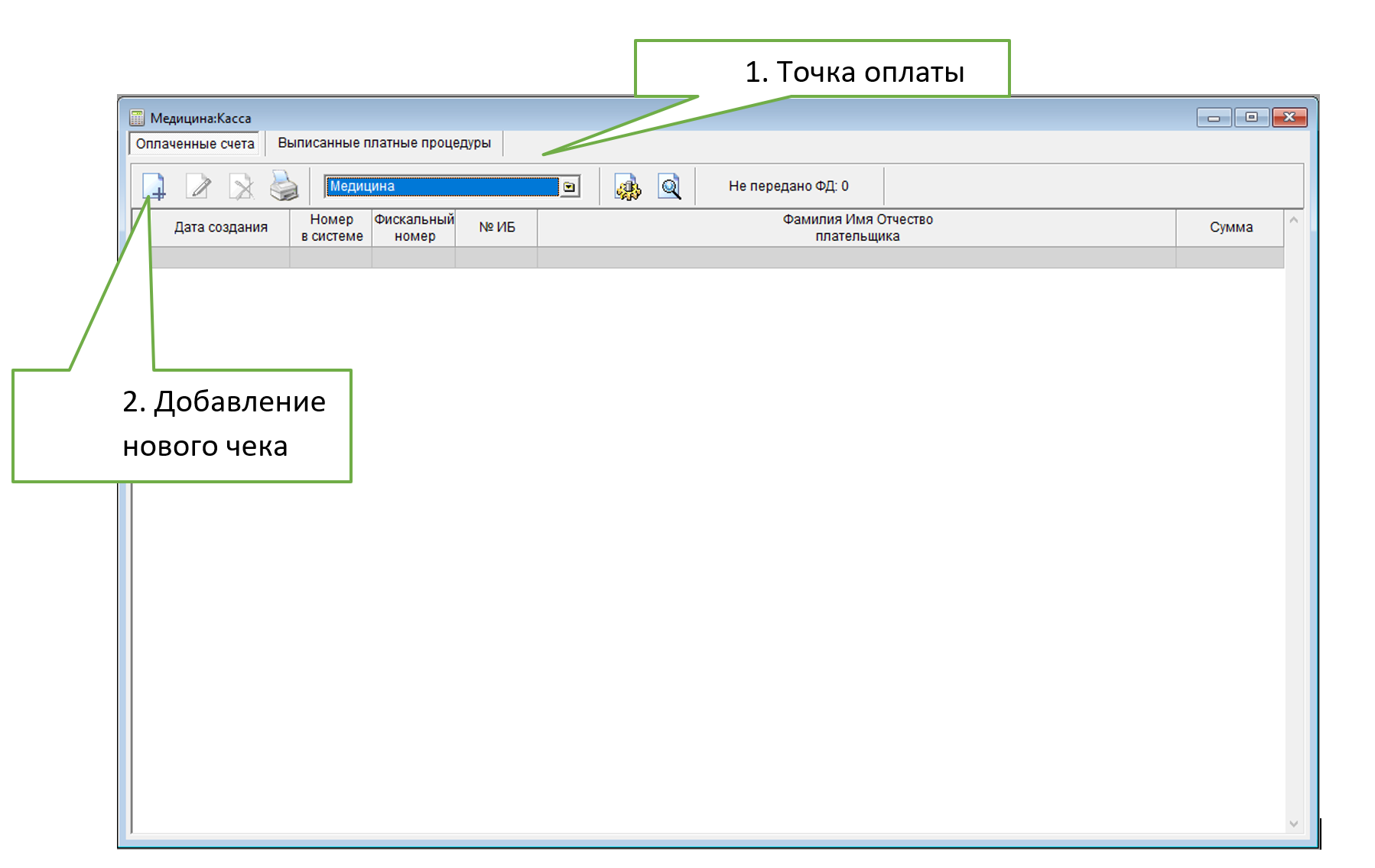This screenshot has height=868, width=1375.
Task: Sort by Фамилия Имя Отчество плательщика column
Action: [857, 228]
